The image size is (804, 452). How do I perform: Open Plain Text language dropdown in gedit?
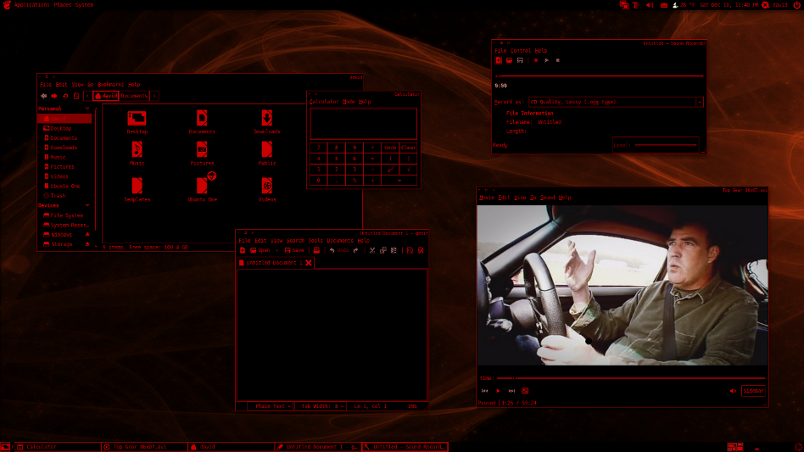271,406
